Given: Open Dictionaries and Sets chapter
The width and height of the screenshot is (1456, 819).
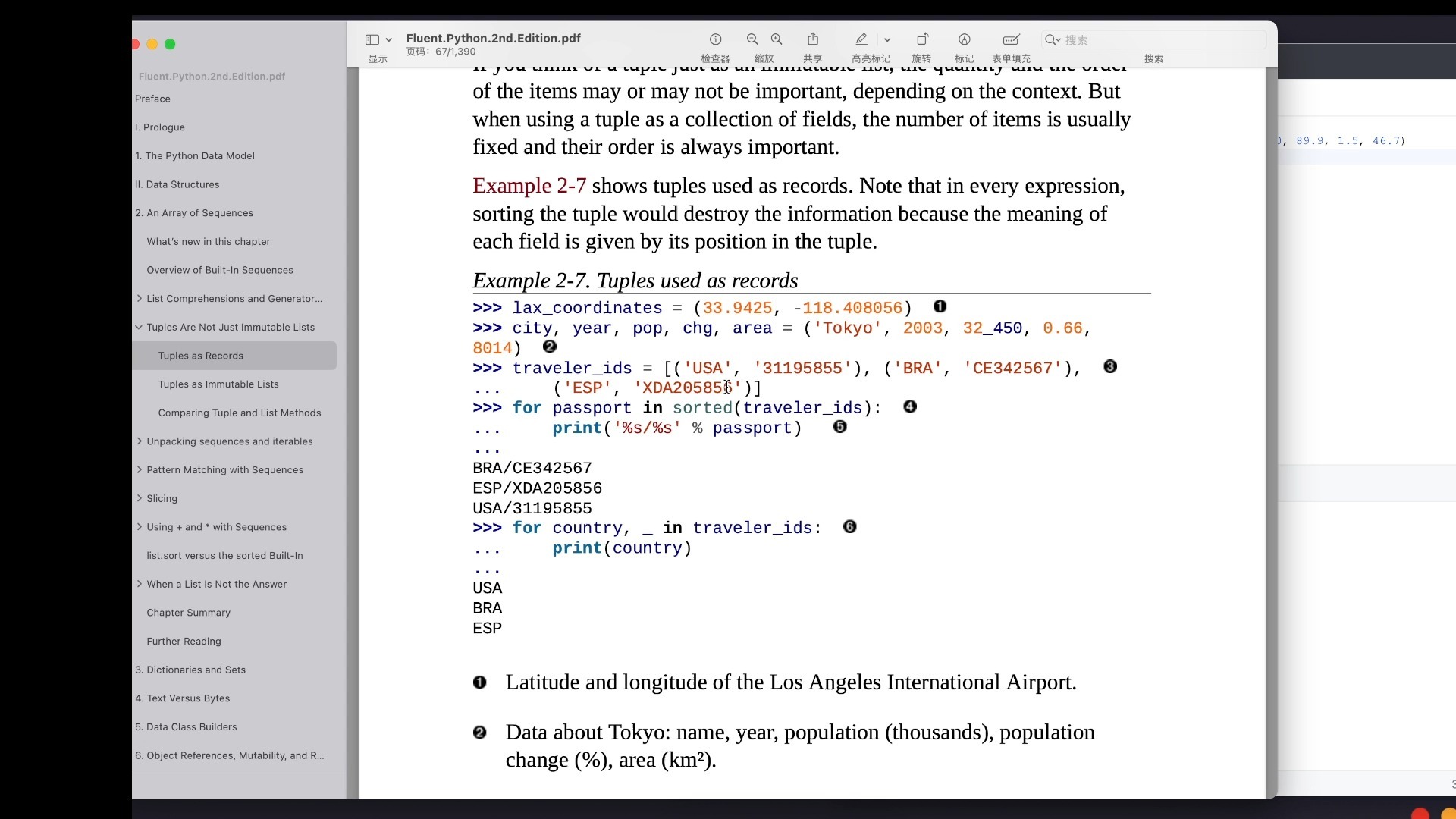Looking at the screenshot, I should pos(190,670).
